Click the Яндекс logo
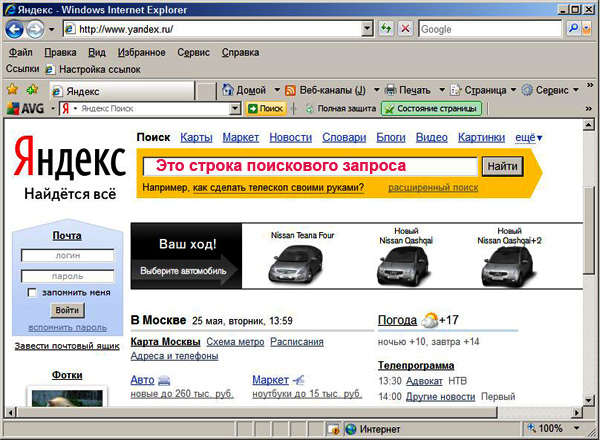Viewport: 600px width, 440px height. tap(70, 159)
